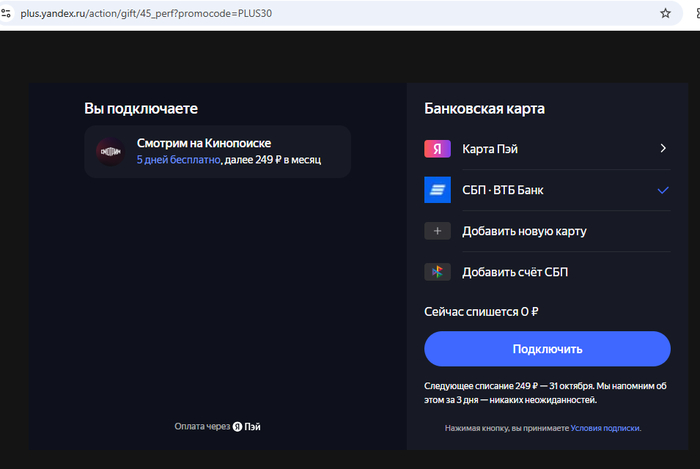700x469 pixels.
Task: Click the plus icon for a new card
Action: tap(437, 231)
